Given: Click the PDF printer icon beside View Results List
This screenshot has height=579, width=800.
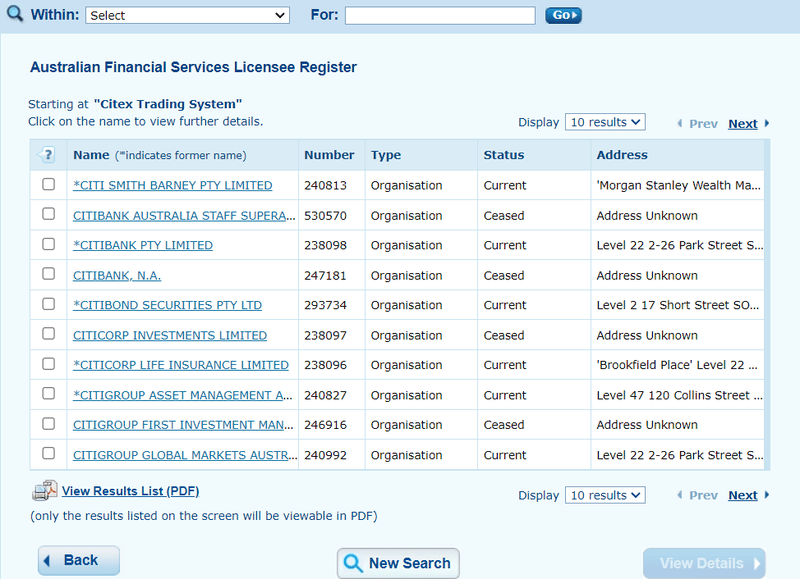Looking at the screenshot, I should point(45,490).
